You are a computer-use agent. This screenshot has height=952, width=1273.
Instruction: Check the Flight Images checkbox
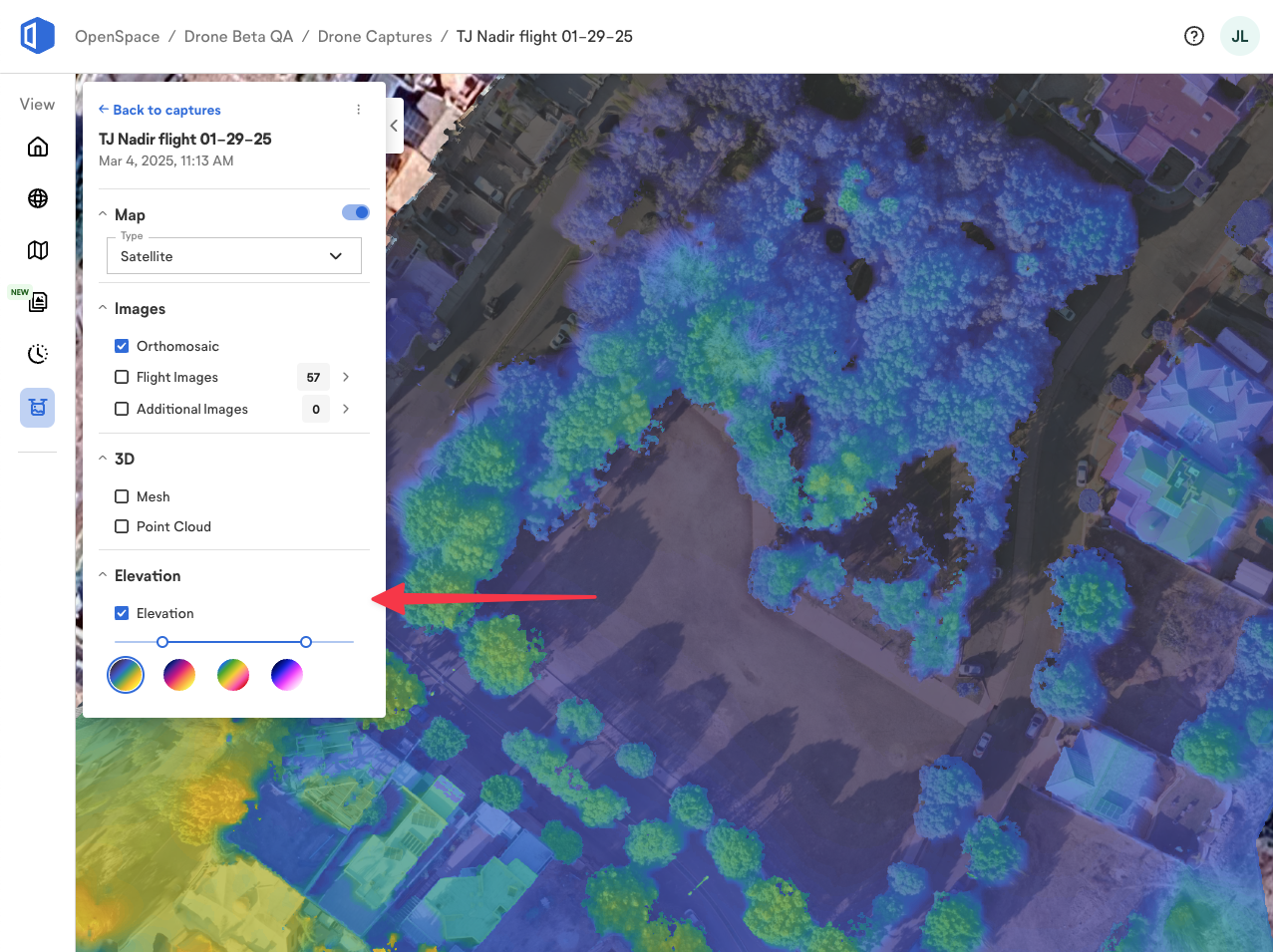pos(122,377)
